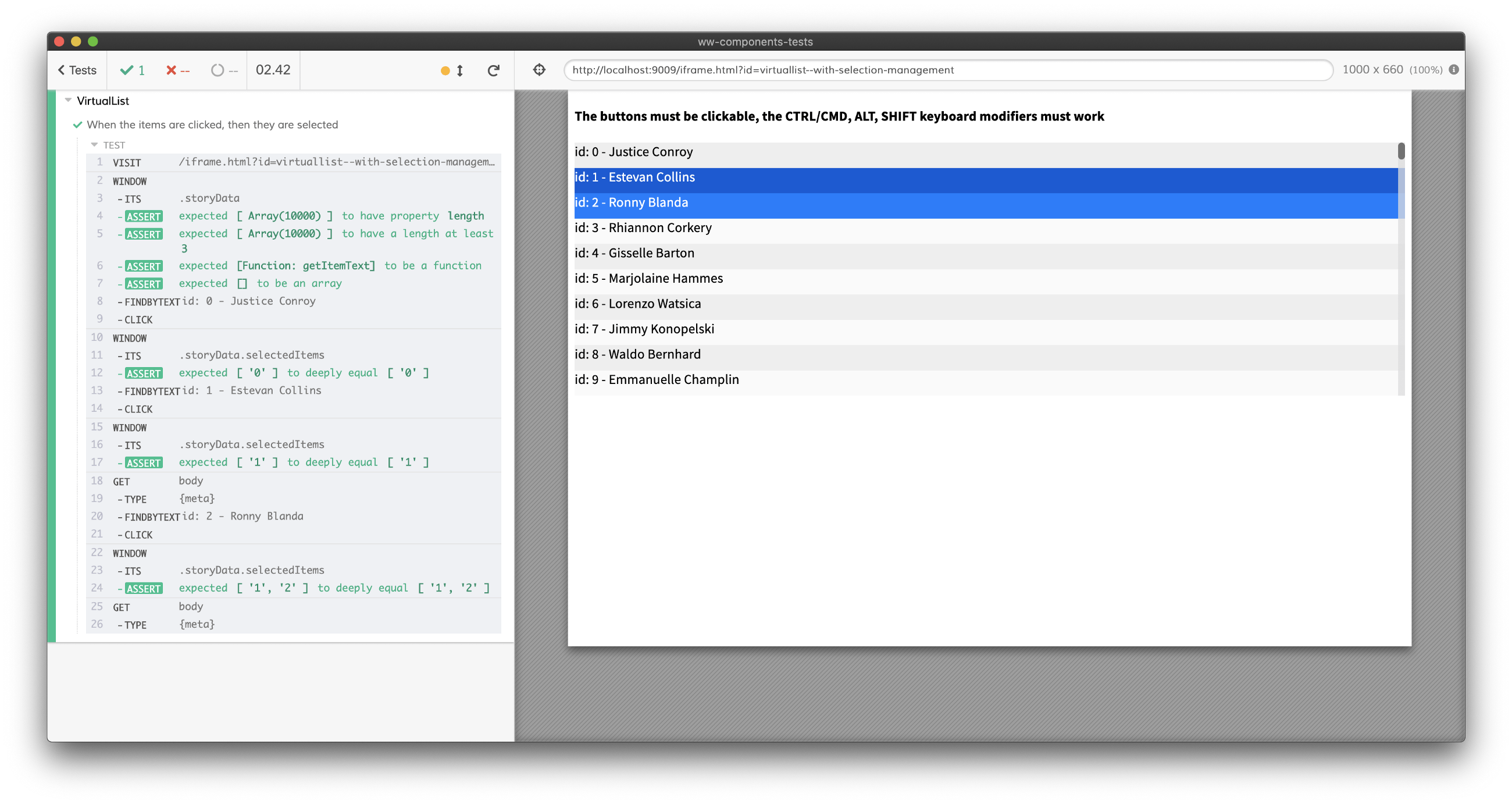Click the back arrow to Tests list
1512x804 pixels.
(x=79, y=69)
